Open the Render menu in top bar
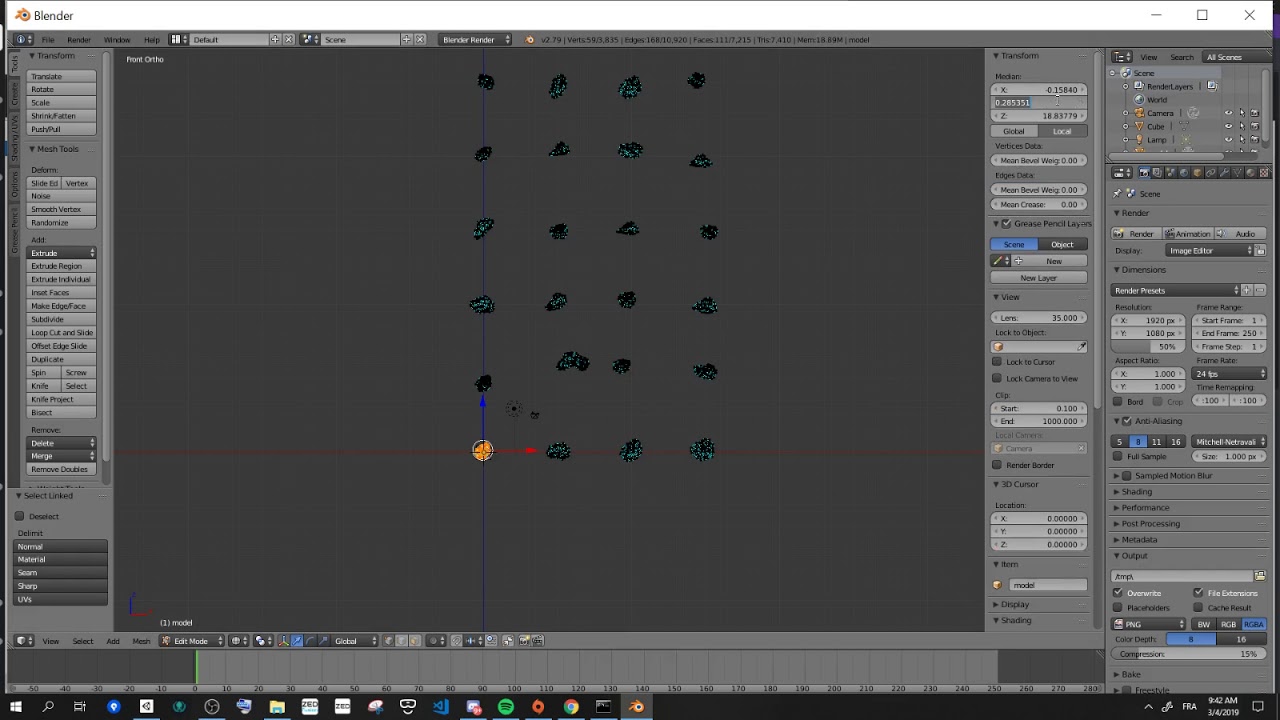Screen dimensions: 1280x720 [x=79, y=39]
